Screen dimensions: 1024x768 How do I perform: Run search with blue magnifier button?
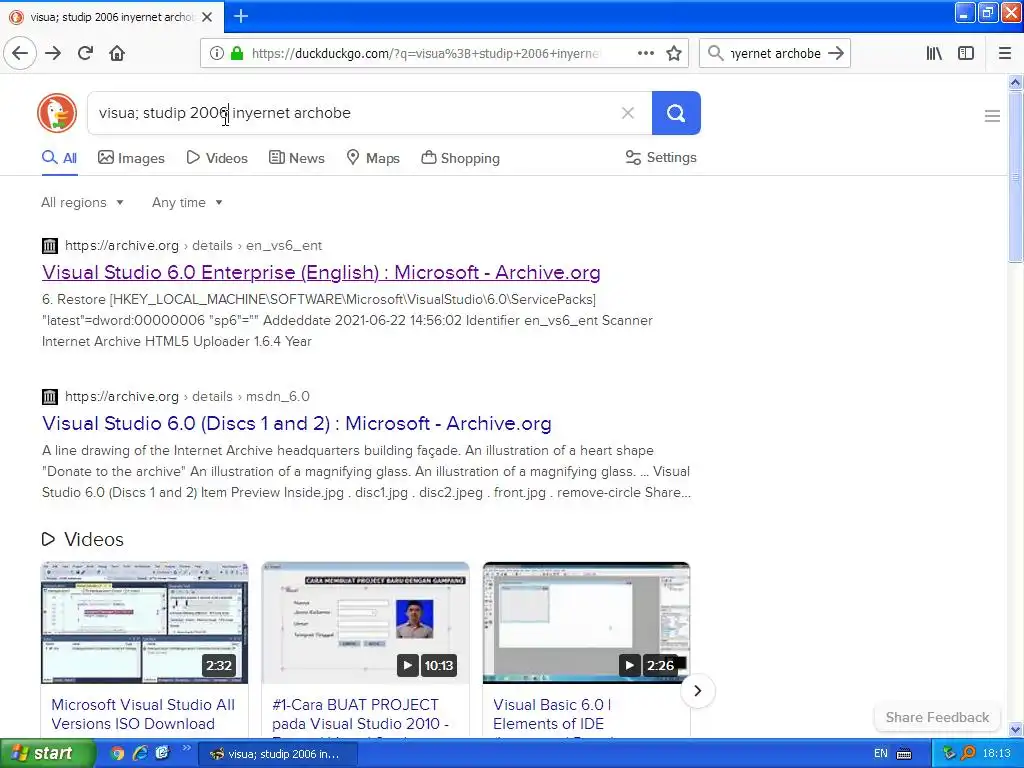click(676, 113)
